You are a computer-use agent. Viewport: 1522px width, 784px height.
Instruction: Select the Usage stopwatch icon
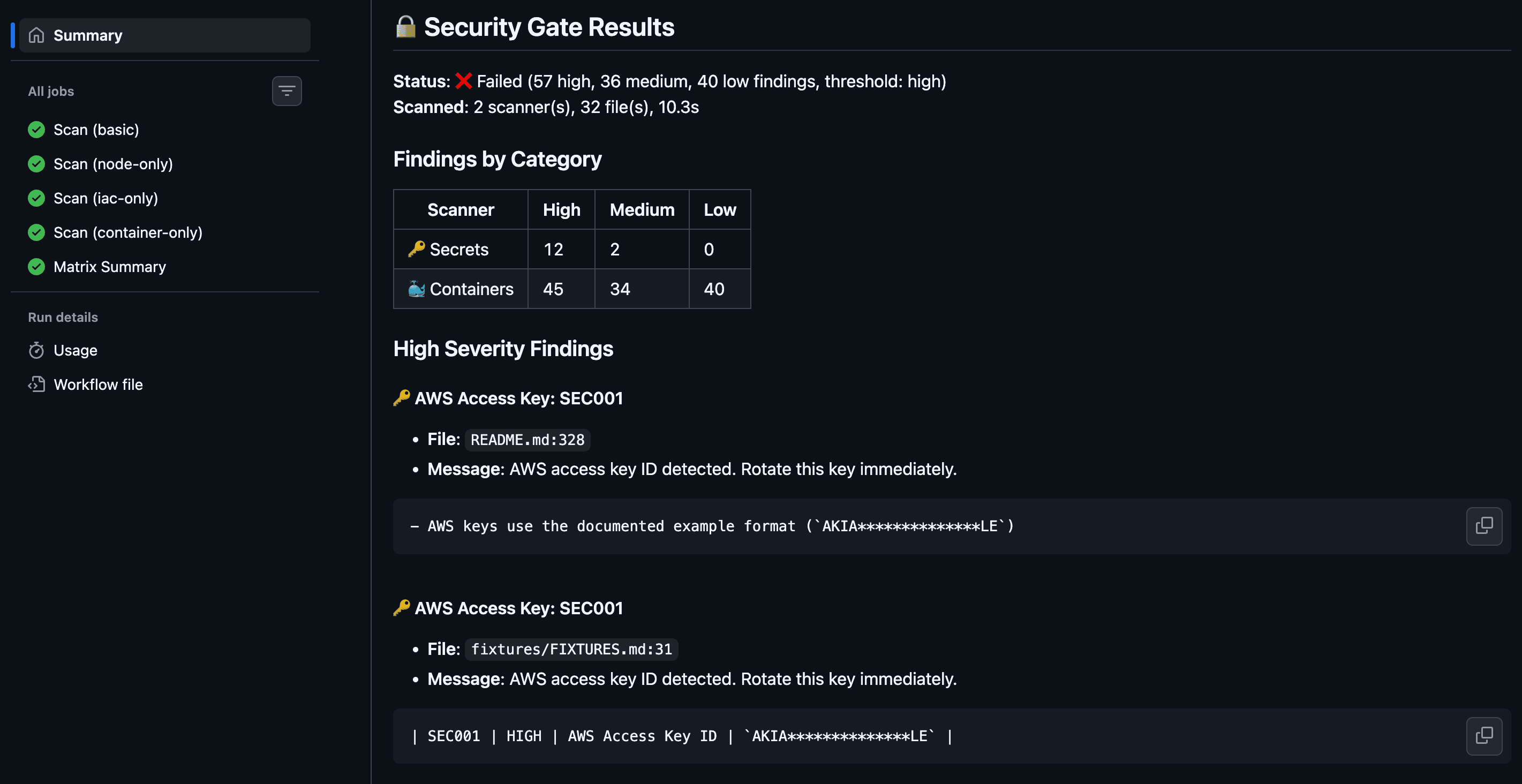pos(36,350)
